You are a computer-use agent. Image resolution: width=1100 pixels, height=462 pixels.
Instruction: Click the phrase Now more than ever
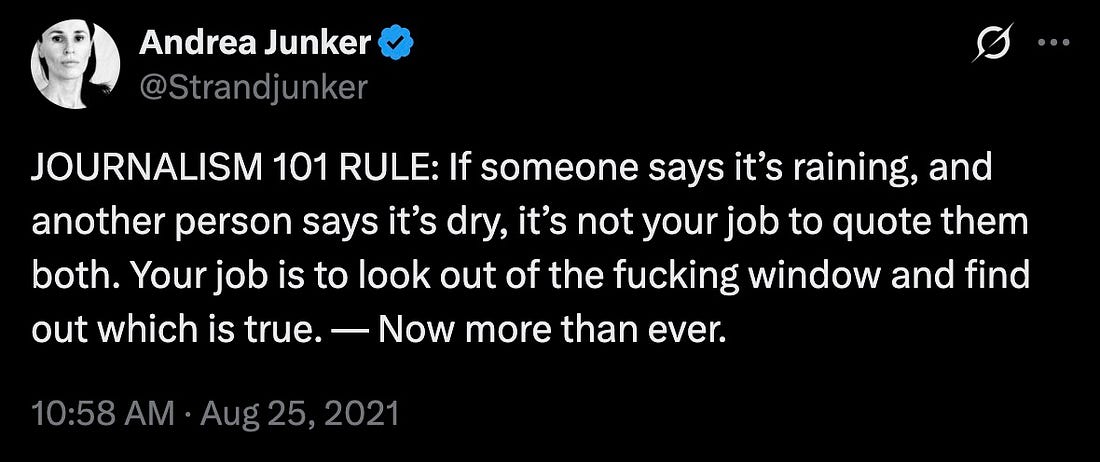tap(549, 327)
